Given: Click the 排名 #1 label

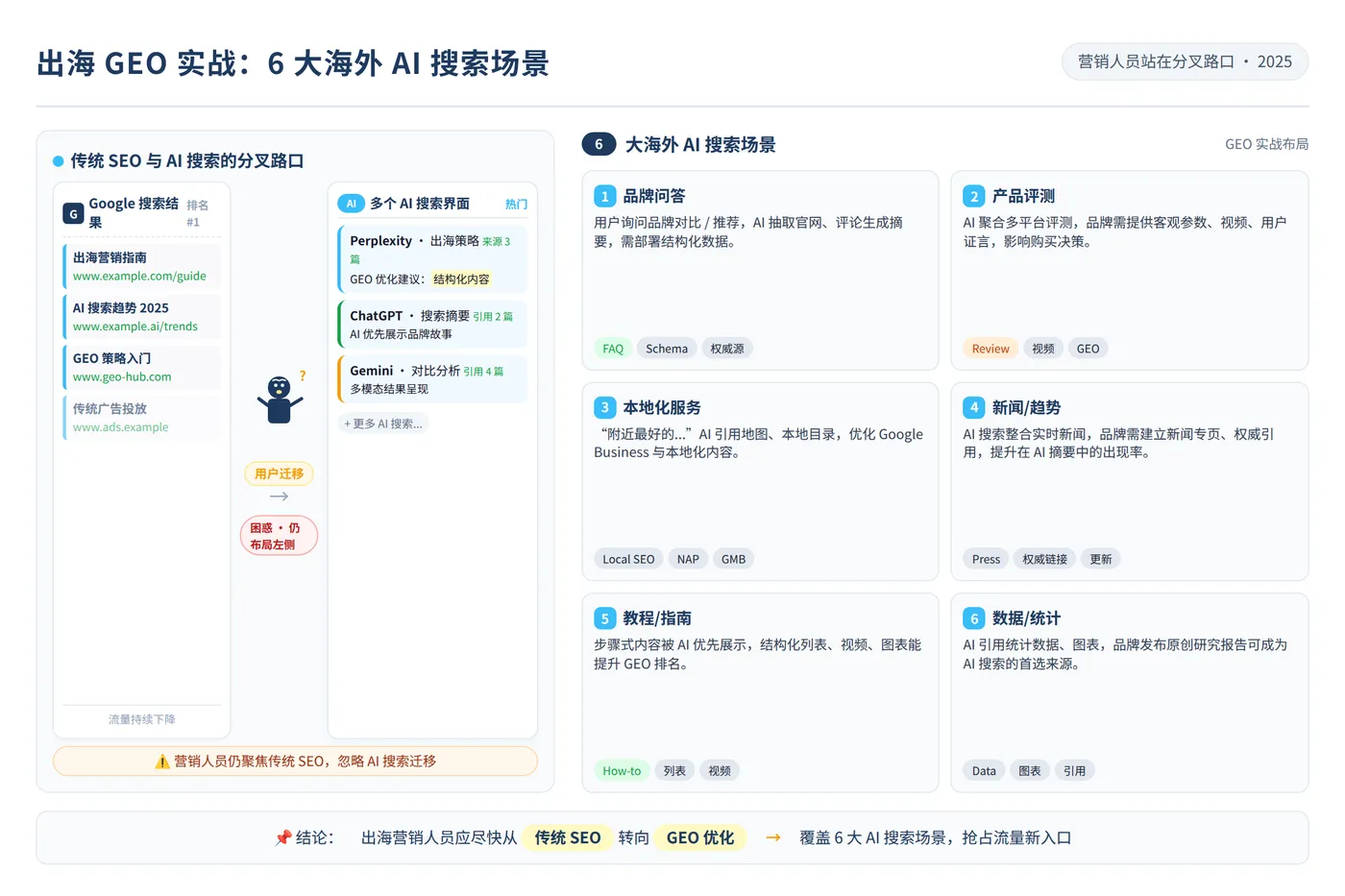Looking at the screenshot, I should (197, 213).
